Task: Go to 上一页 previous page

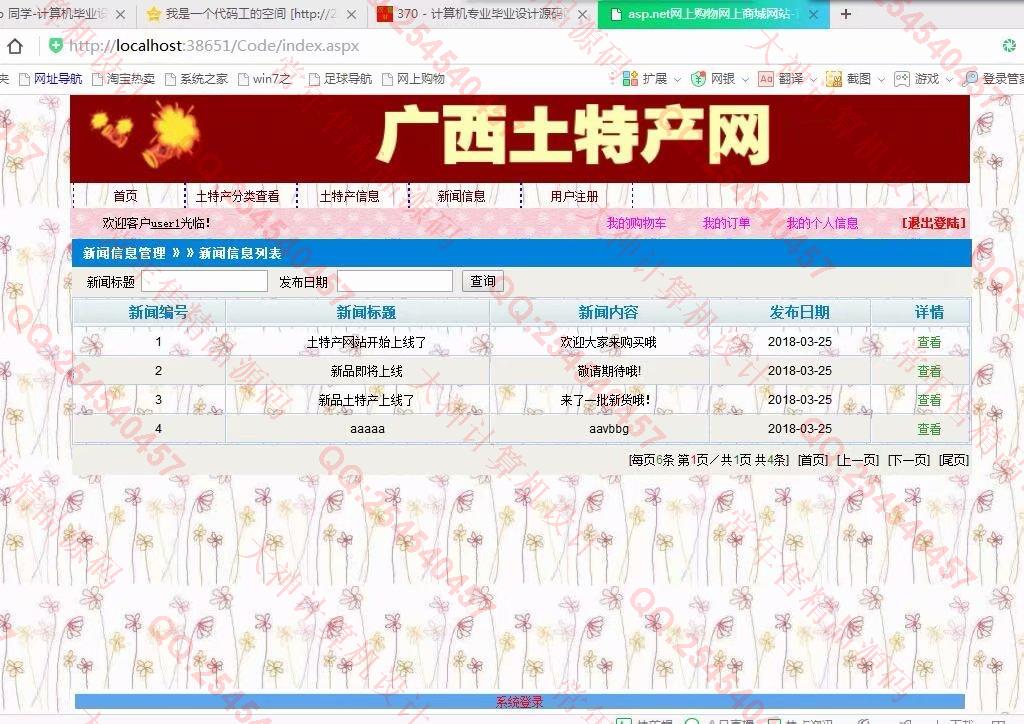Action: click(x=858, y=460)
